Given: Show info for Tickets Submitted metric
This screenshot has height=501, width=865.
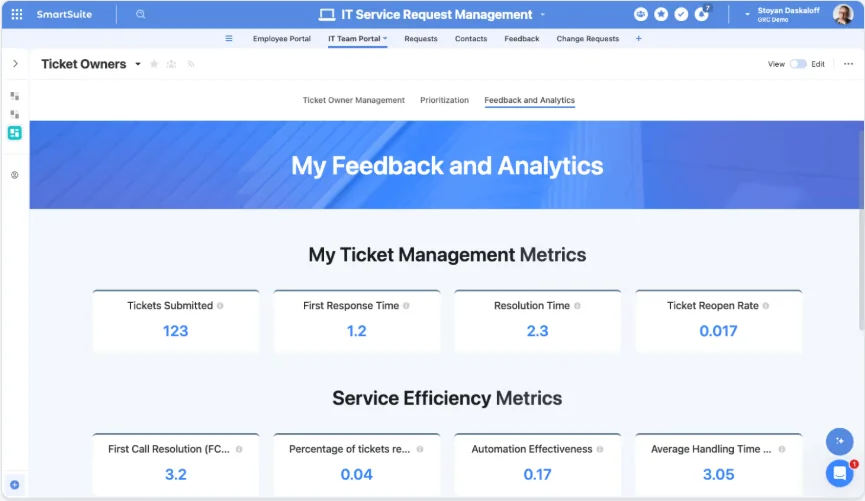Looking at the screenshot, I should [x=220, y=306].
